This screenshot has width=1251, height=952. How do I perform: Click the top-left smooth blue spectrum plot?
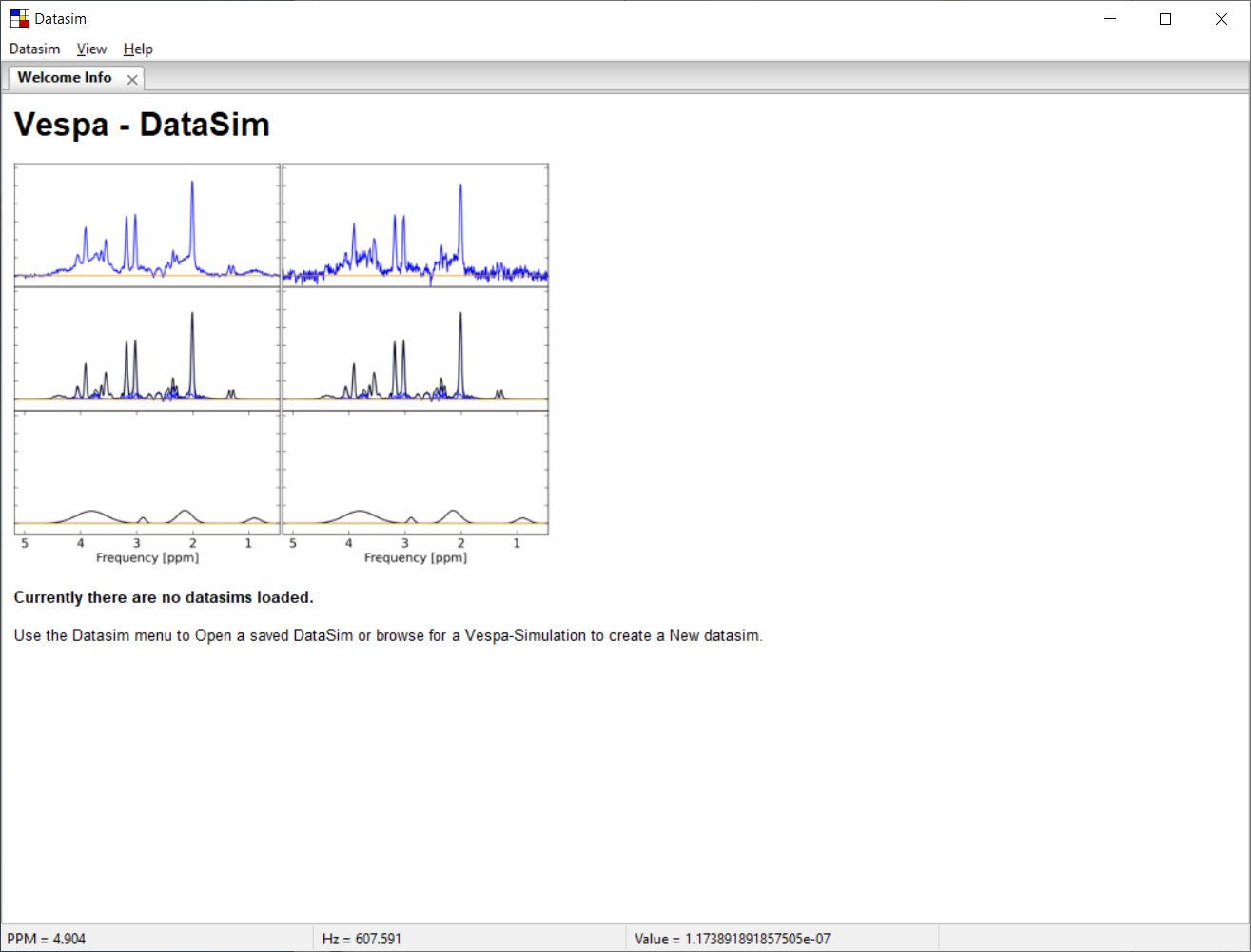[x=147, y=224]
